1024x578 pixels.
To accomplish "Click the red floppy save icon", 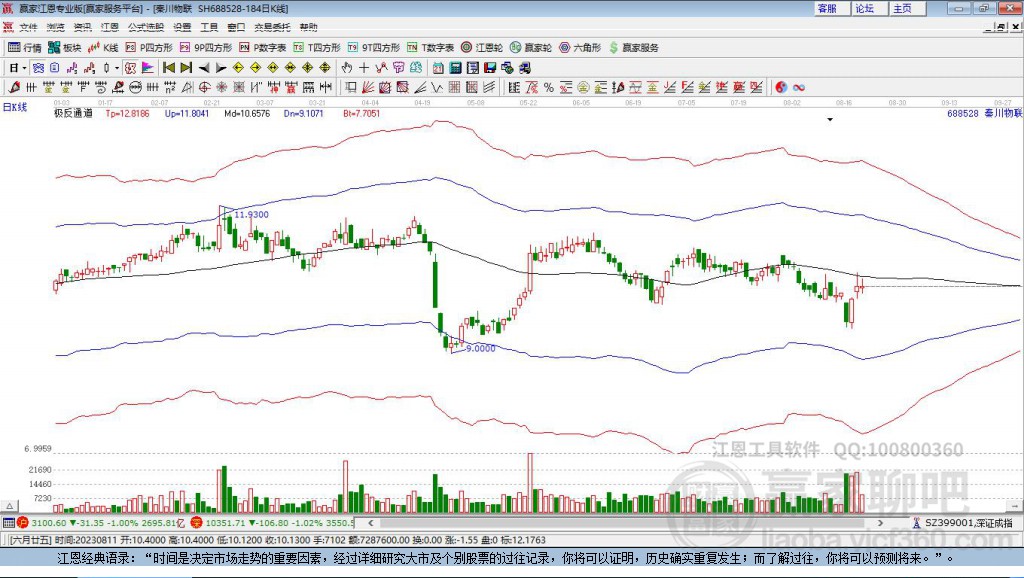I will pyautogui.click(x=490, y=68).
